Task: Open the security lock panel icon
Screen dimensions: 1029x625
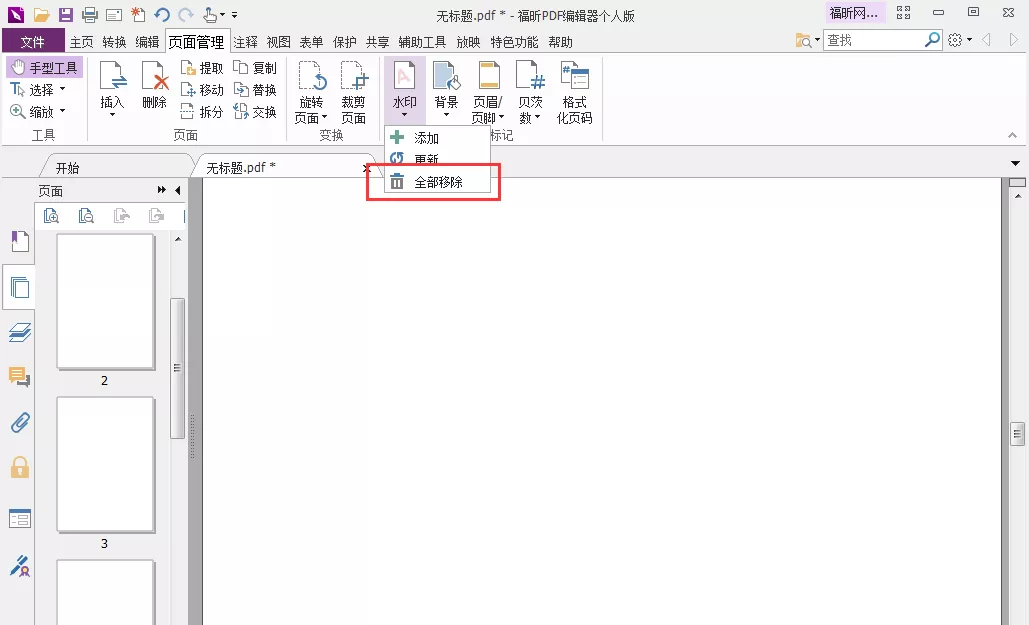Action: (20, 467)
